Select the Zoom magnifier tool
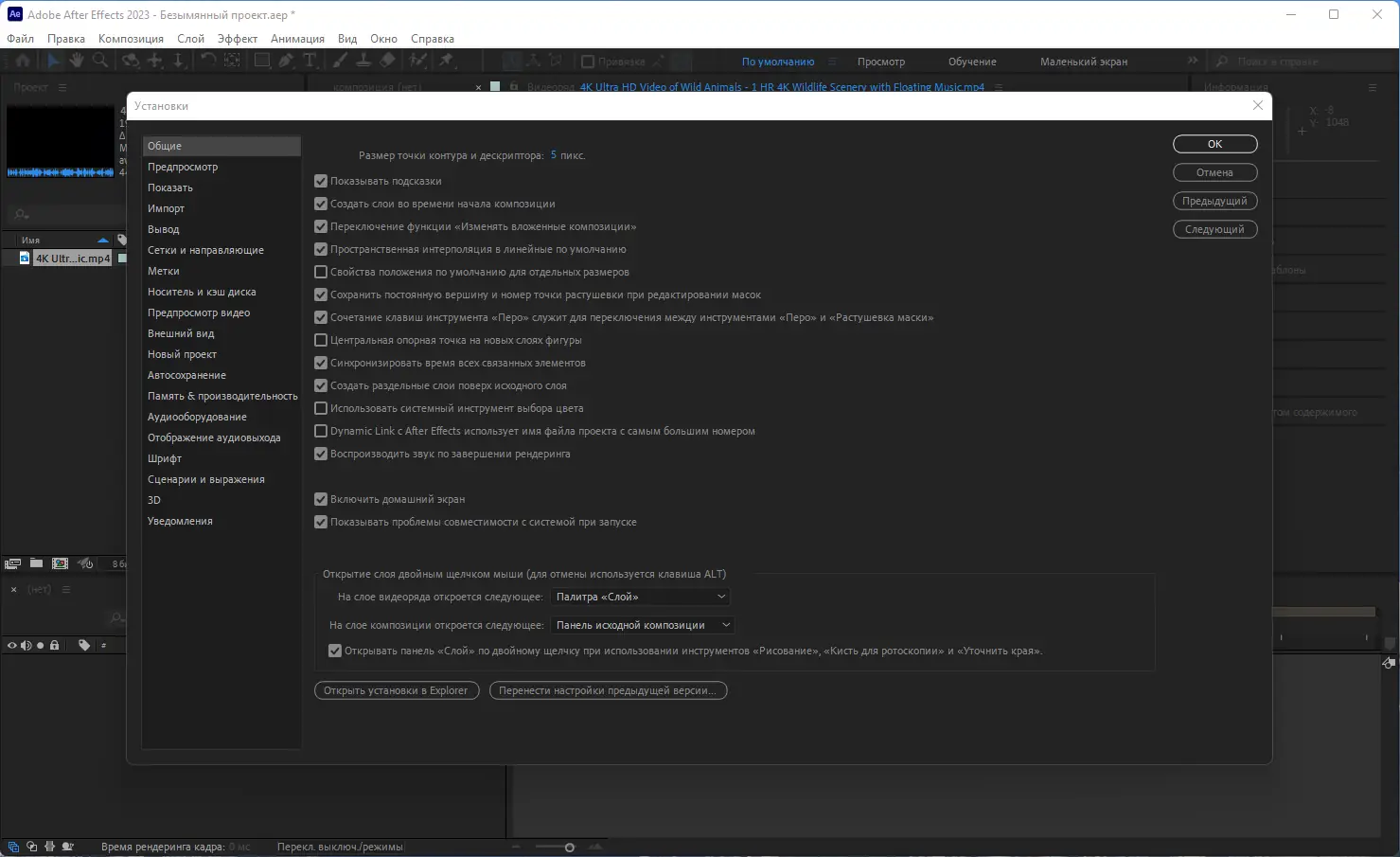Viewport: 1400px width, 857px height. coord(99,61)
